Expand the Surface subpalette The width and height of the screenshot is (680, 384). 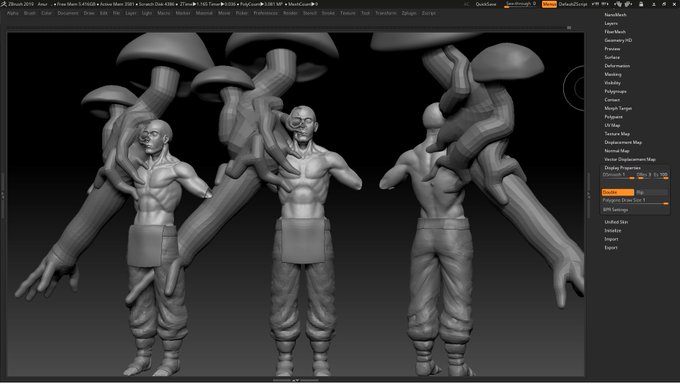pyautogui.click(x=612, y=57)
